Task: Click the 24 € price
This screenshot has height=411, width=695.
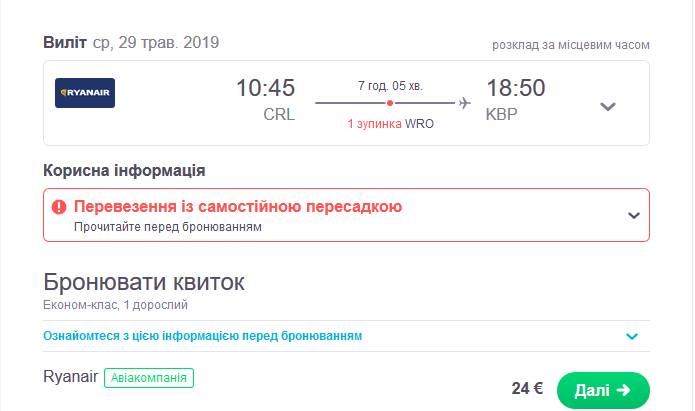Action: (x=526, y=389)
